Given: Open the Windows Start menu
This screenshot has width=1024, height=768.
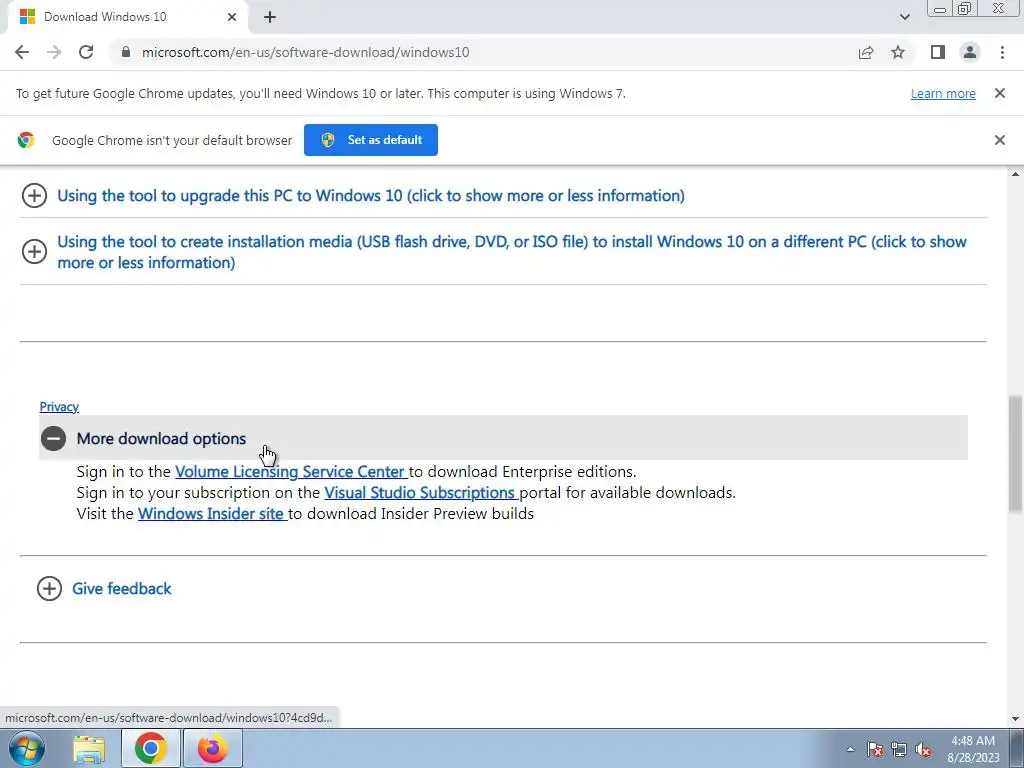Looking at the screenshot, I should pos(27,748).
